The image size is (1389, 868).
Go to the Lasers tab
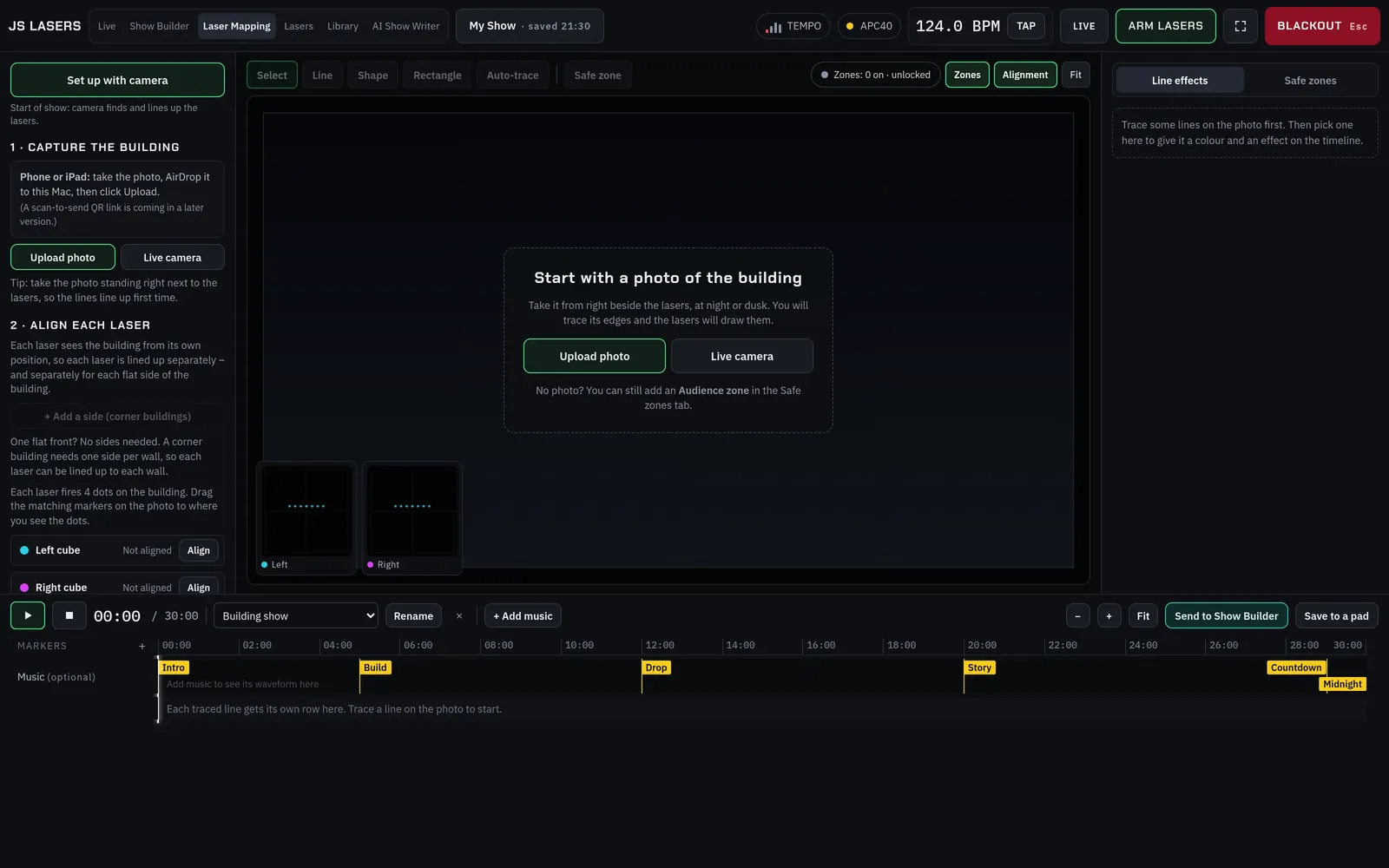[299, 26]
